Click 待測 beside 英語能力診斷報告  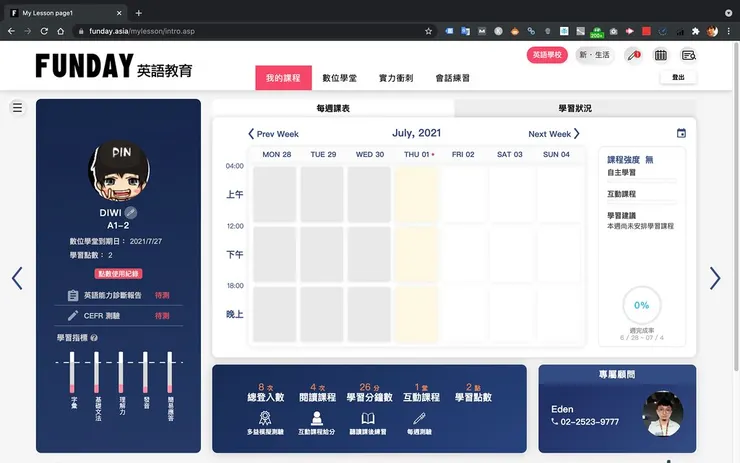[x=162, y=295]
